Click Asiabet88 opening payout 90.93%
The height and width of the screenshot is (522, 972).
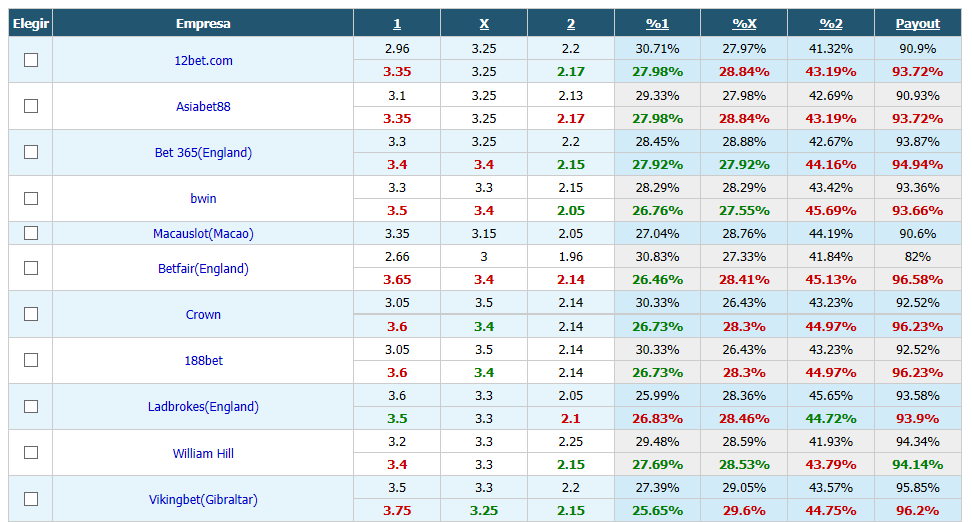917,95
